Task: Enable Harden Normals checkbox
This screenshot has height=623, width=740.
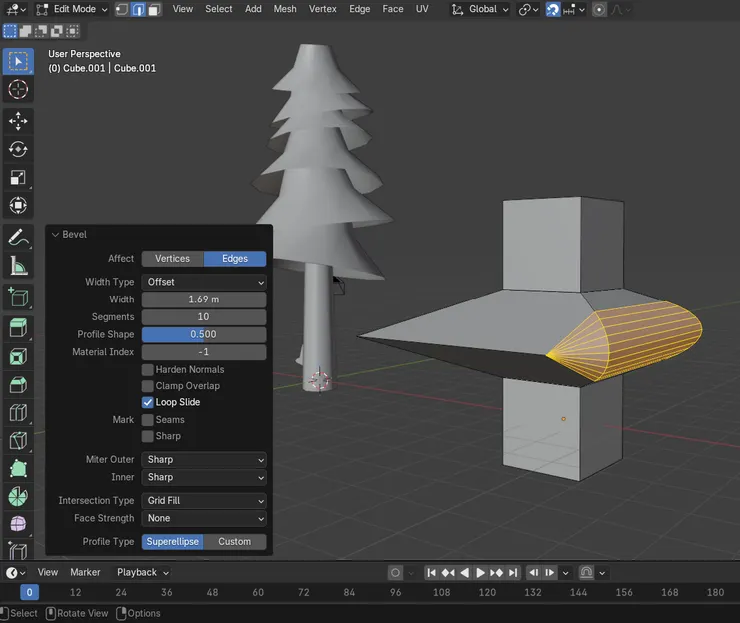Action: [148, 370]
